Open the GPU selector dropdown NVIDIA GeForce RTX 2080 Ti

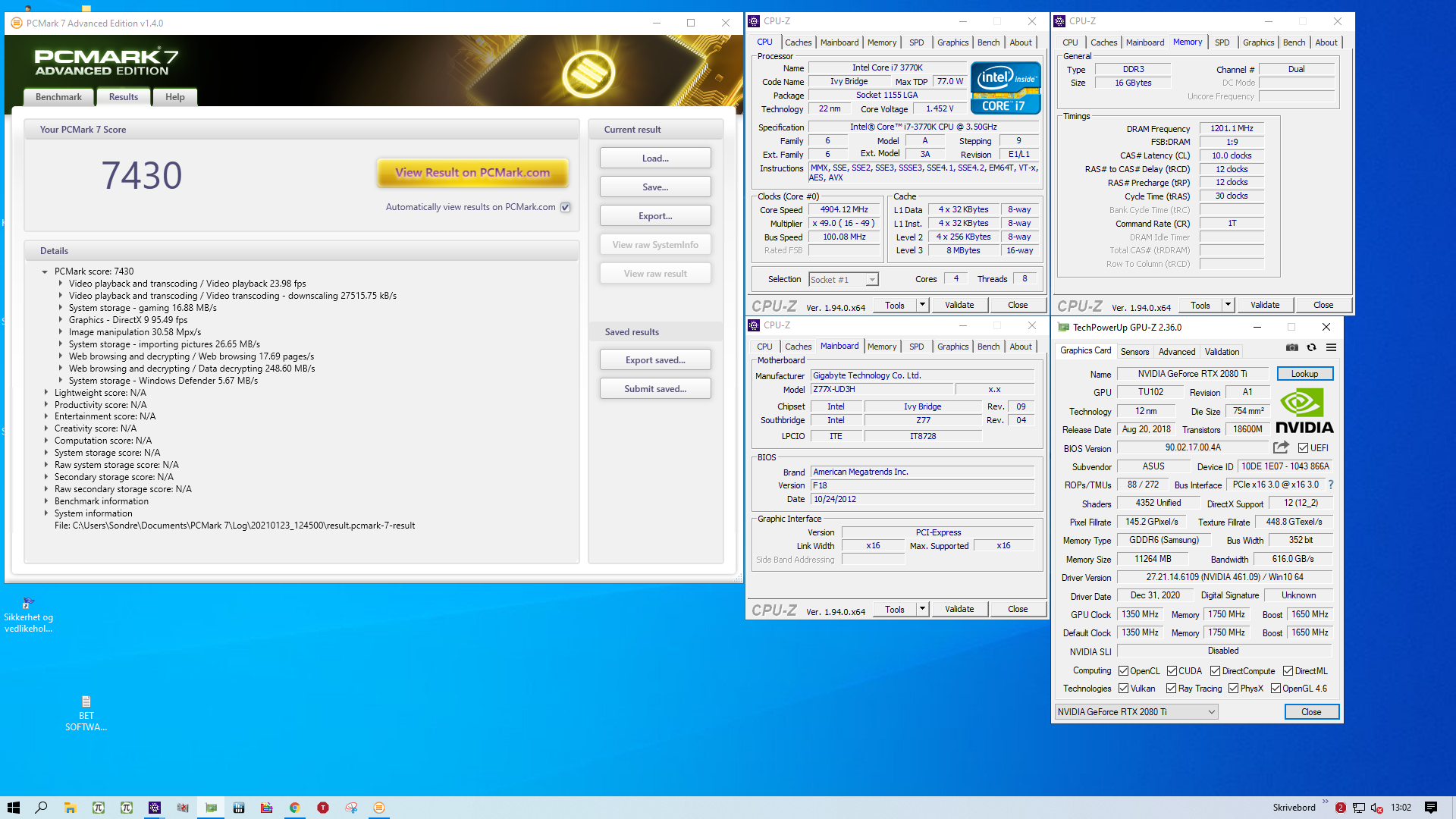tap(1136, 711)
